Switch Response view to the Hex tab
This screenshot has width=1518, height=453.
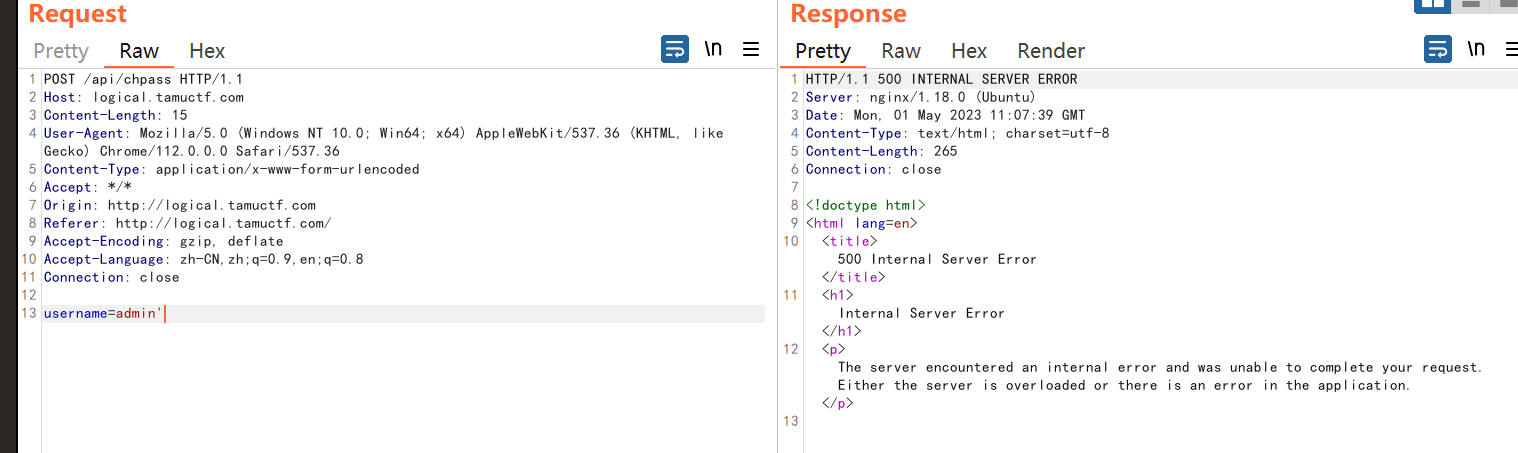(969, 51)
